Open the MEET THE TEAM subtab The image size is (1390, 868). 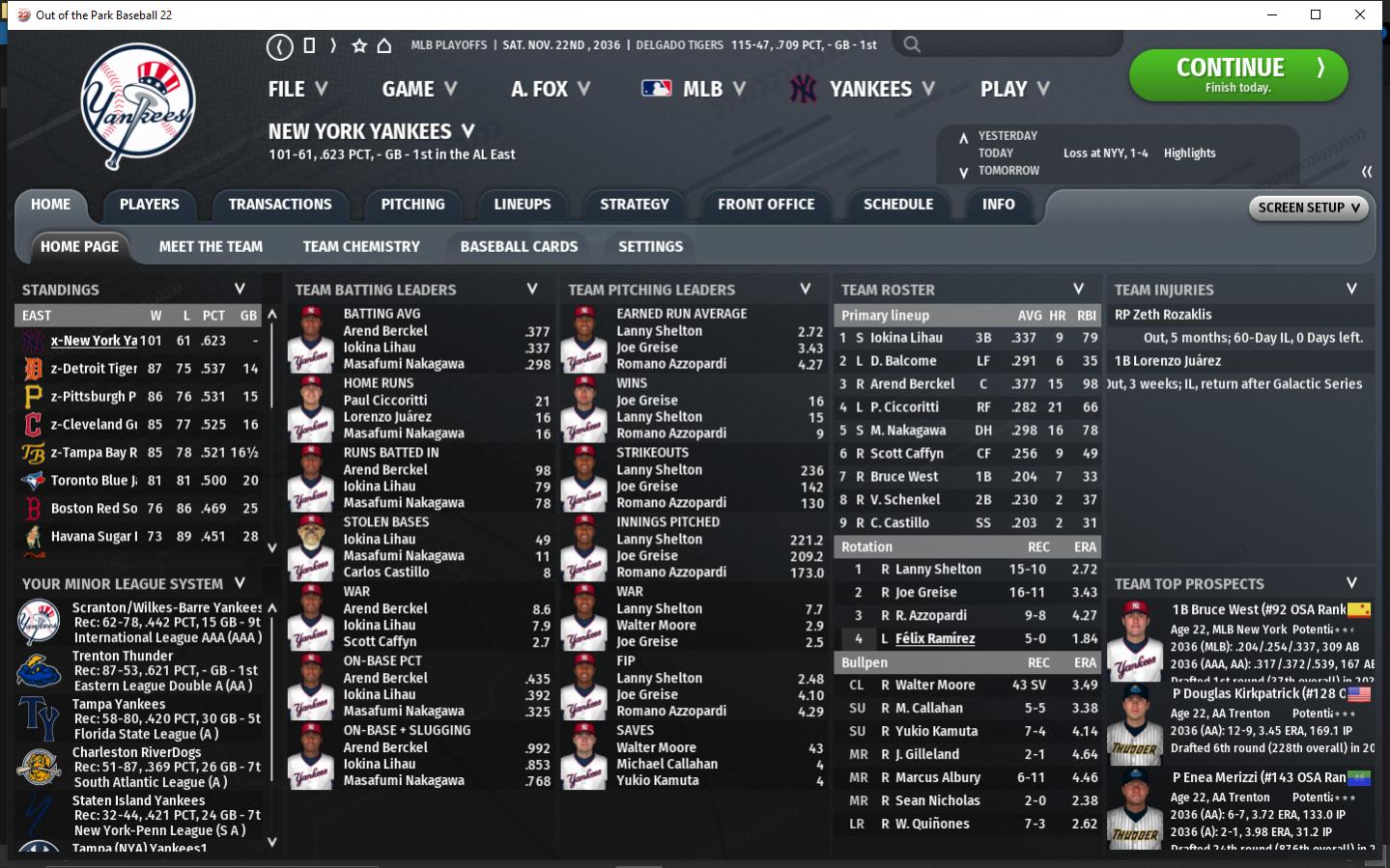pyautogui.click(x=211, y=247)
